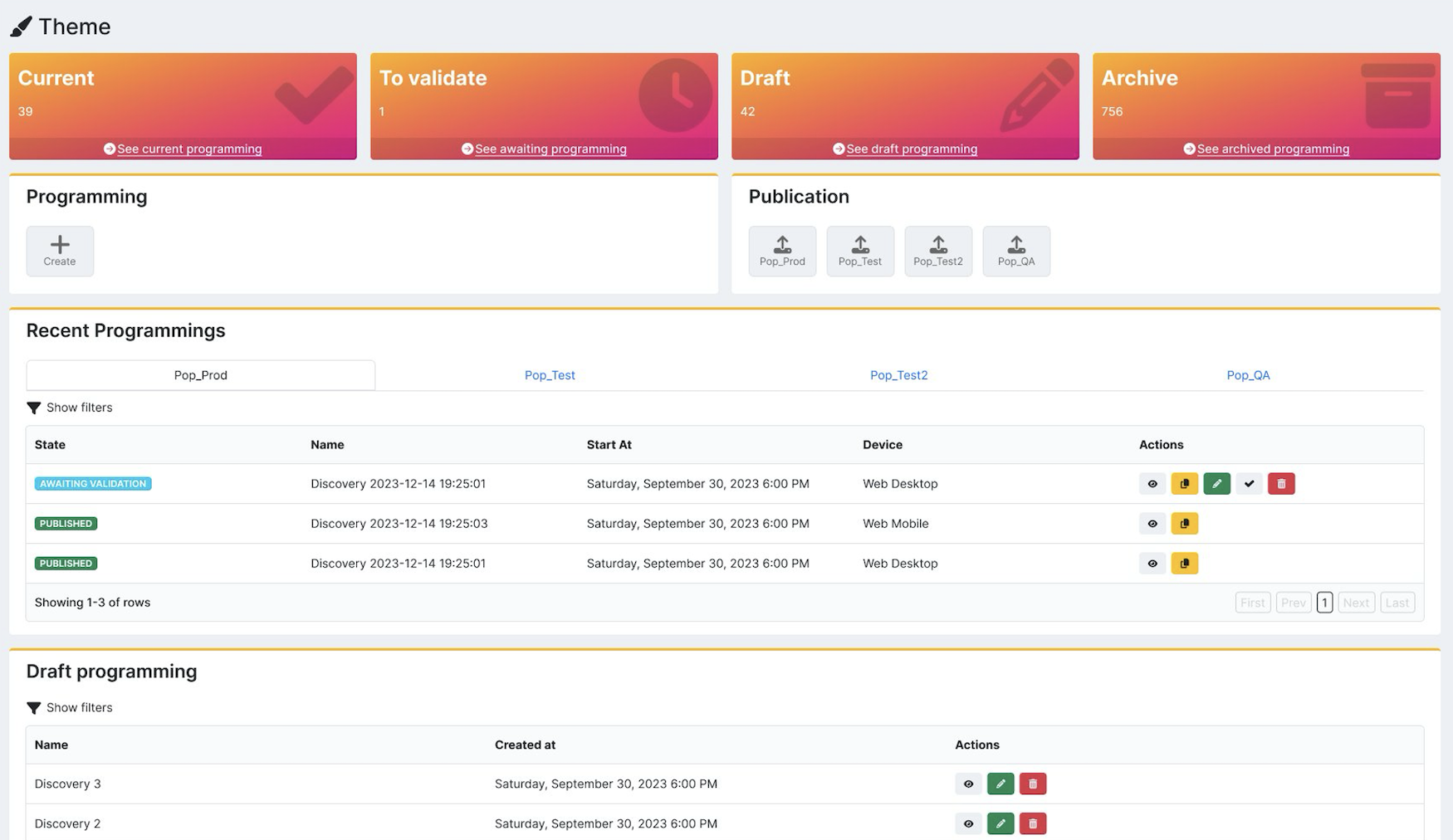Switch to the Pop_QA tab
Screen dimensions: 1453x840
point(1248,375)
